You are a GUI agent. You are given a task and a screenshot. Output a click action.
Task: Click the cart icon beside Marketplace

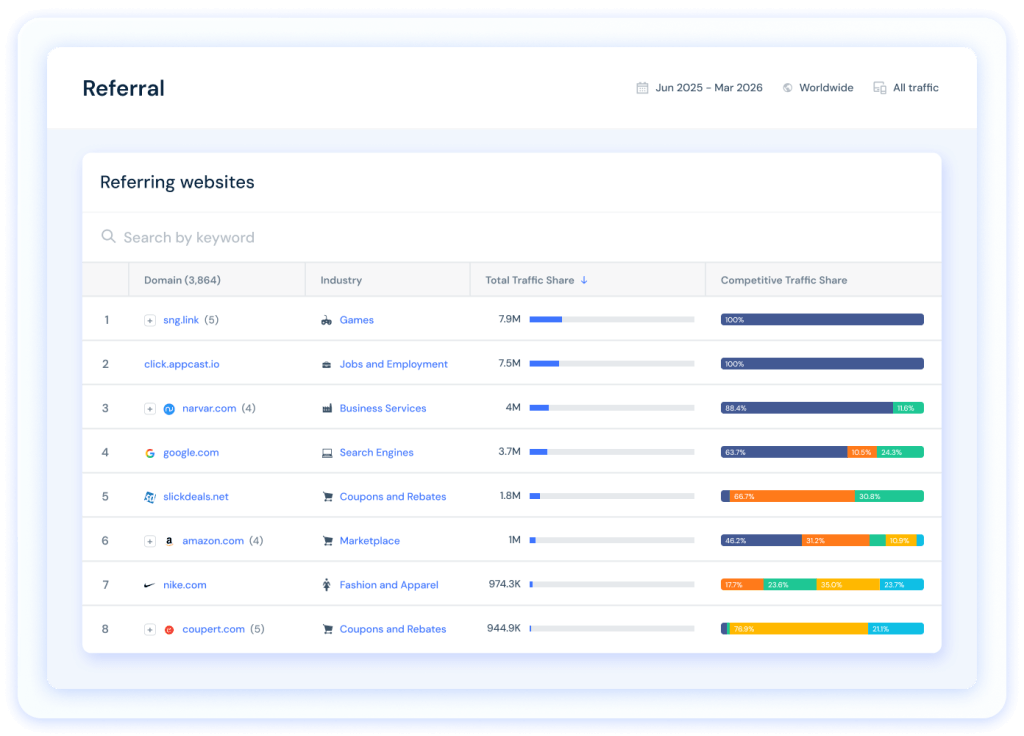point(328,541)
